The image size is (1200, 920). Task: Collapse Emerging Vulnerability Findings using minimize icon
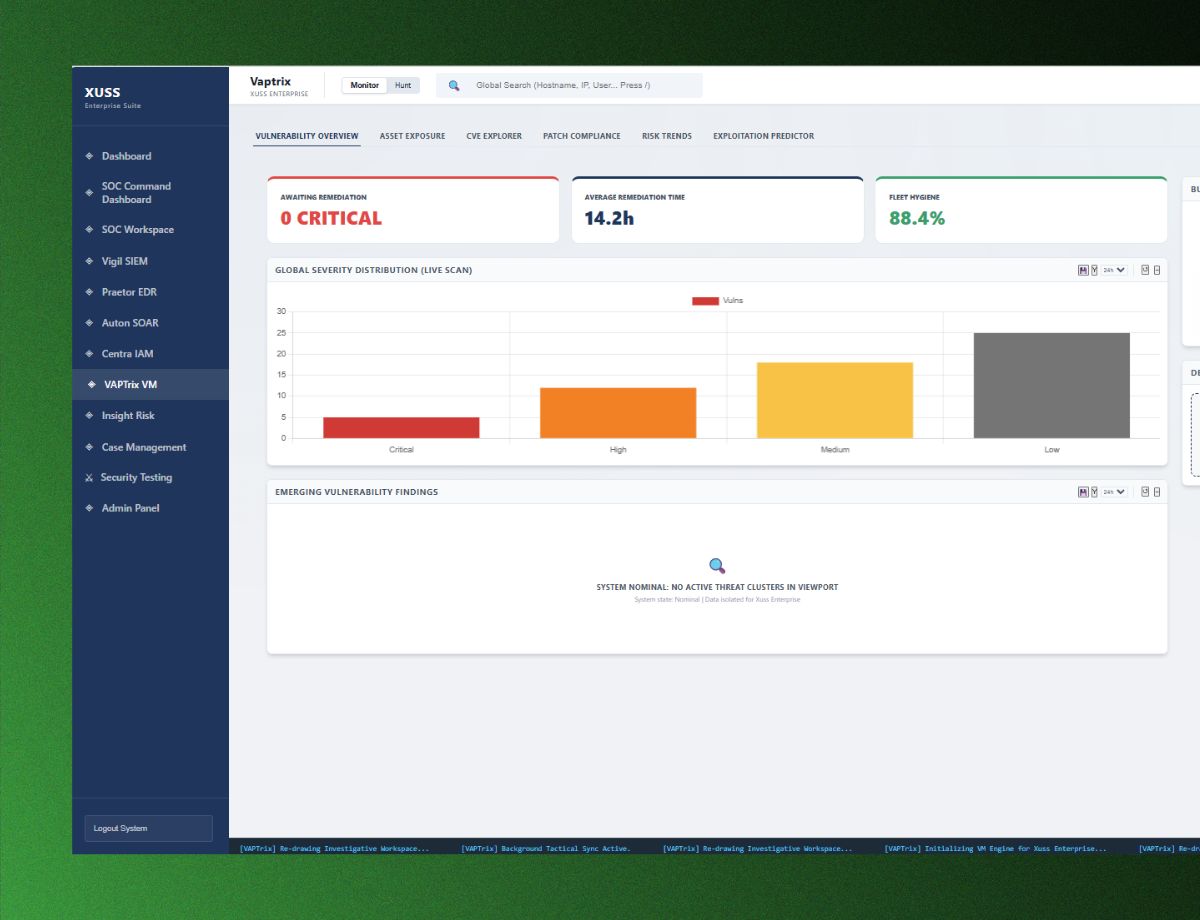1156,491
